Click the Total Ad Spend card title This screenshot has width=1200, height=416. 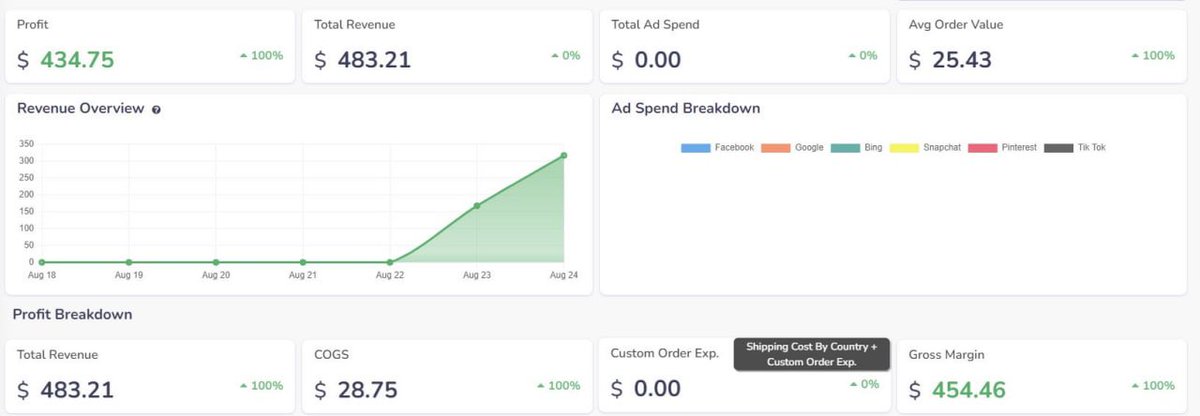click(x=655, y=24)
